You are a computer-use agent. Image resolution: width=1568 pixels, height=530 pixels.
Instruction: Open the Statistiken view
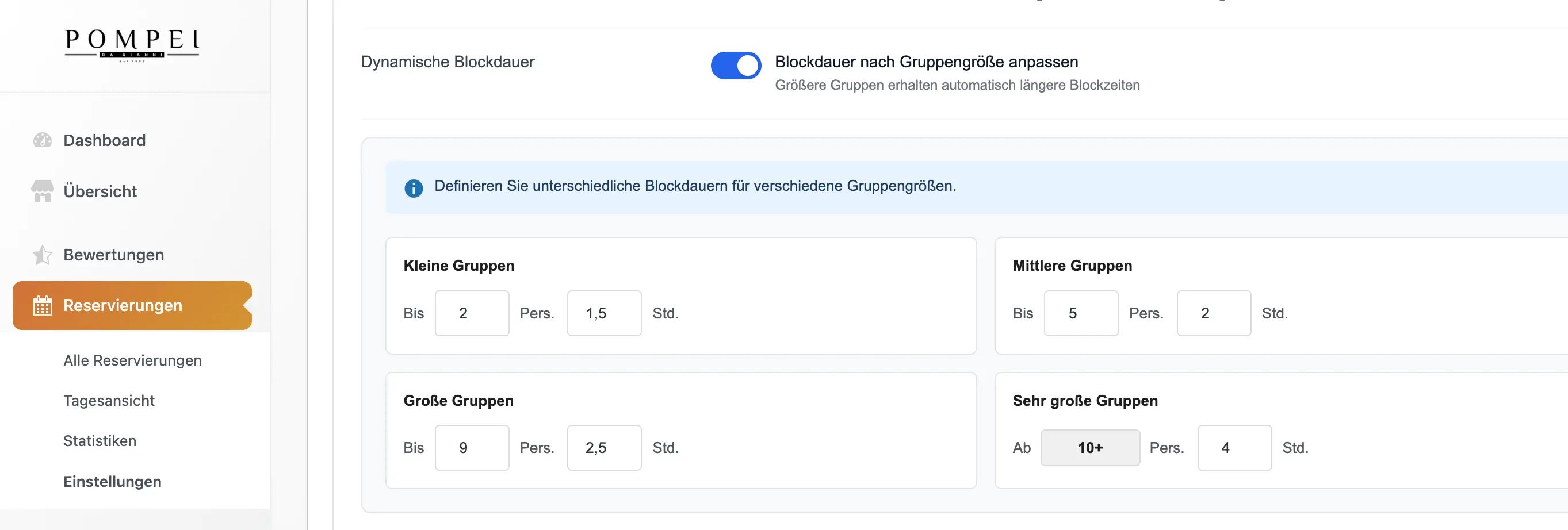[100, 440]
